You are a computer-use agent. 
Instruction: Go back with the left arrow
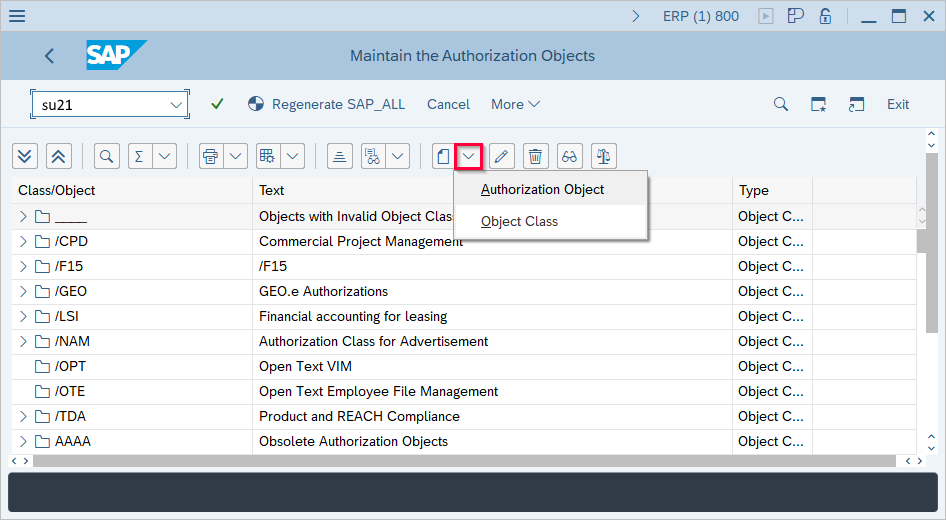[49, 56]
